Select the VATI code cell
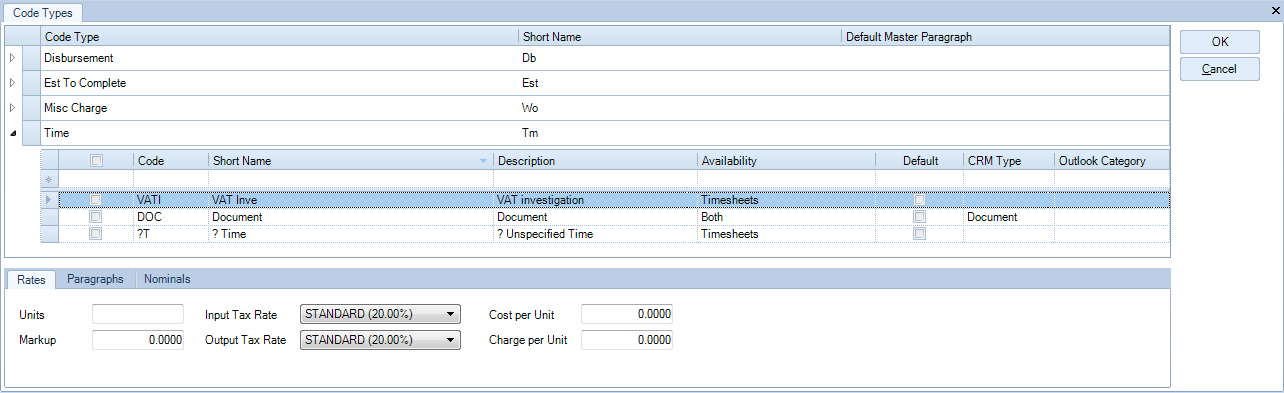The width and height of the screenshot is (1284, 393). [170, 200]
